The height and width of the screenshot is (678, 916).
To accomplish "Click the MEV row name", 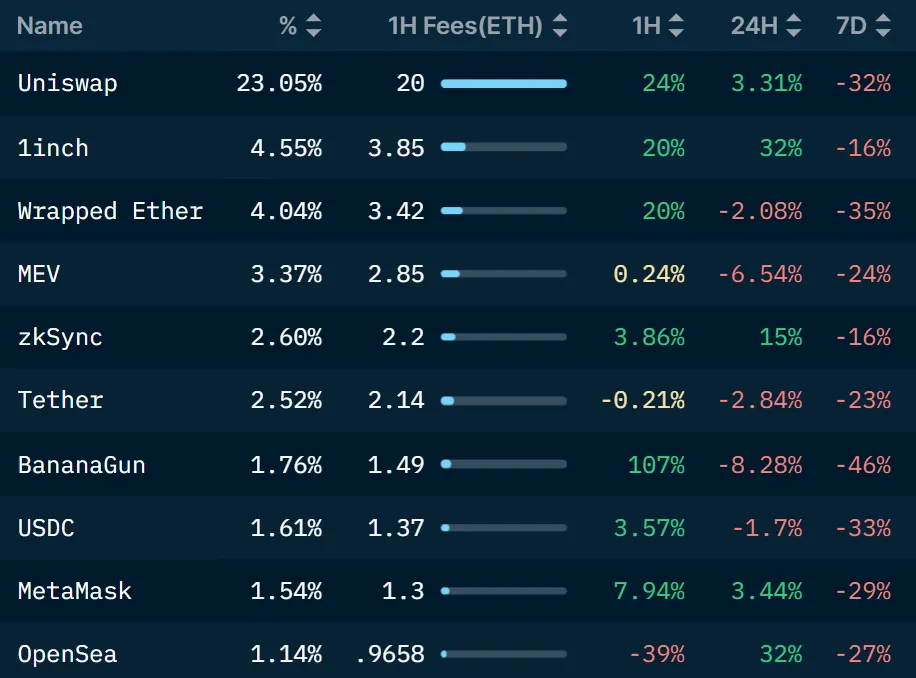I will (39, 274).
